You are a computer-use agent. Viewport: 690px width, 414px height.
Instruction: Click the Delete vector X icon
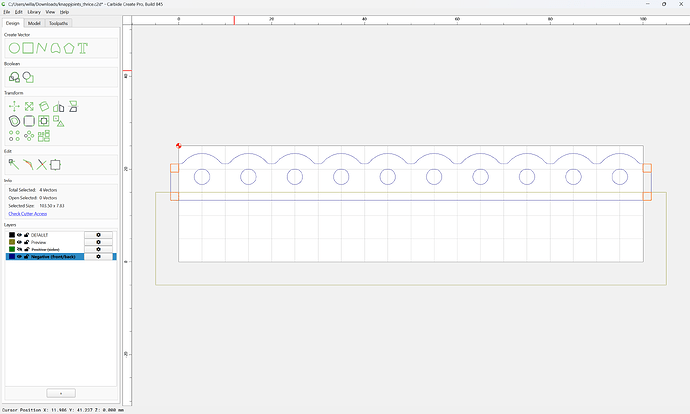pyautogui.click(x=42, y=165)
